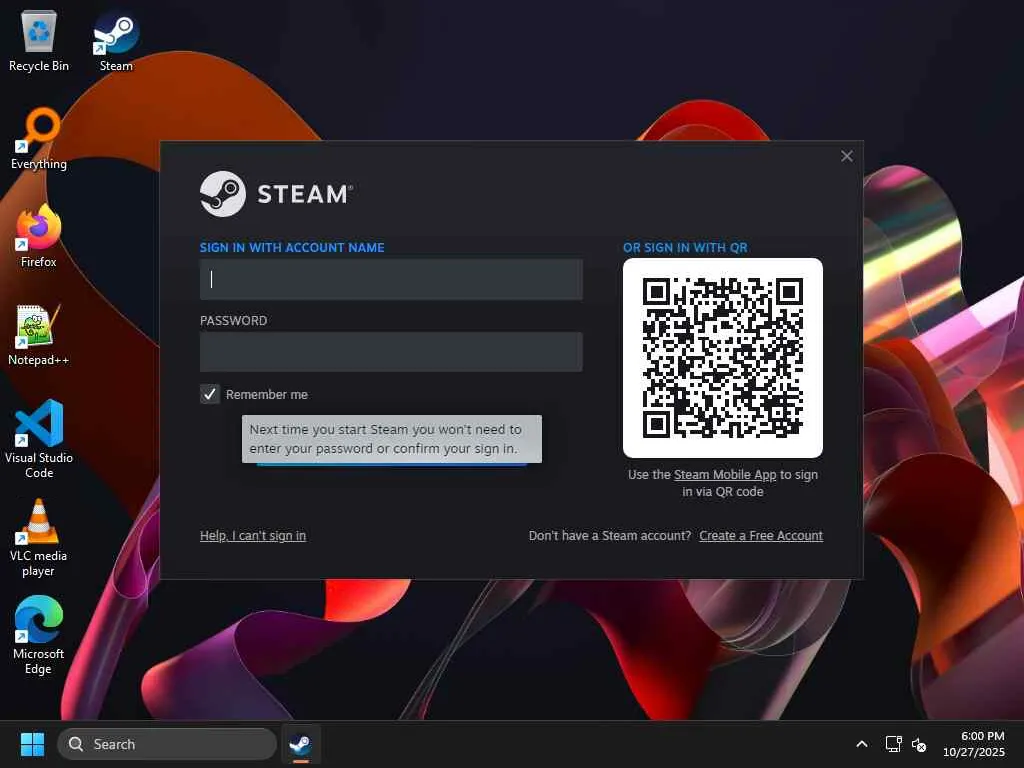Open the Steam Mobile App link

point(725,475)
